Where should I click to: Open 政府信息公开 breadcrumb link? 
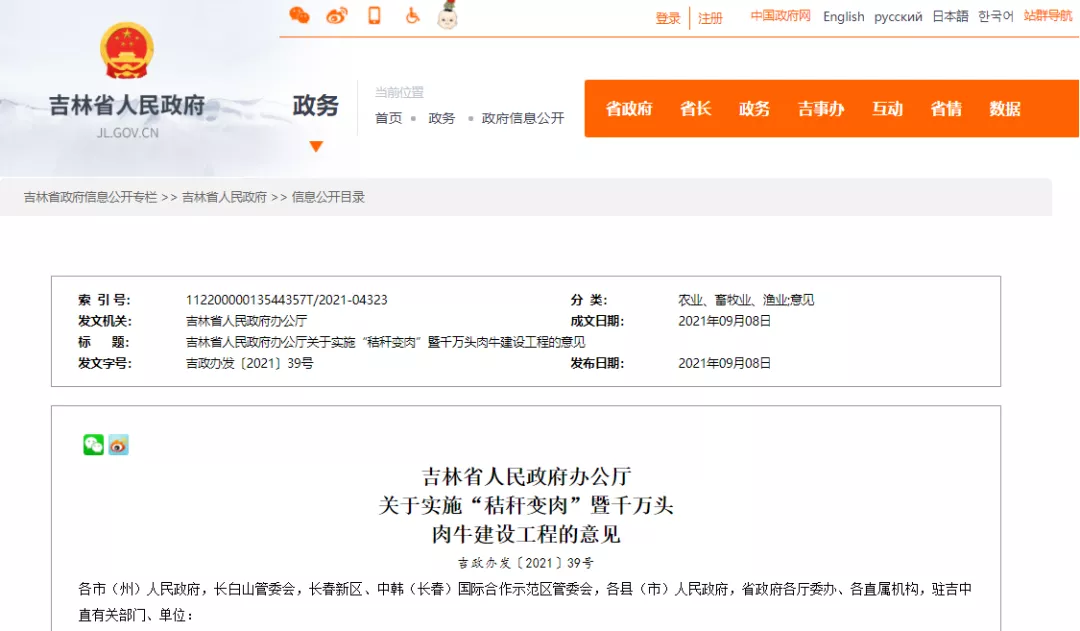tap(523, 118)
